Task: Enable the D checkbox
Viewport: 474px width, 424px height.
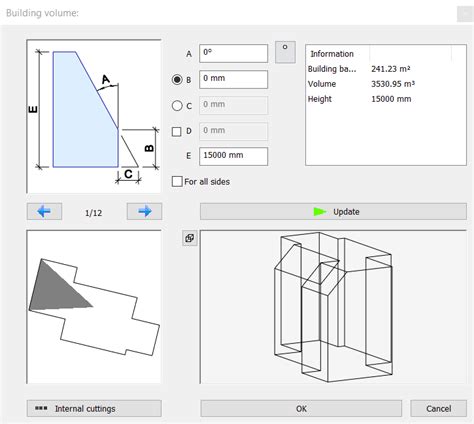Action: tap(177, 131)
